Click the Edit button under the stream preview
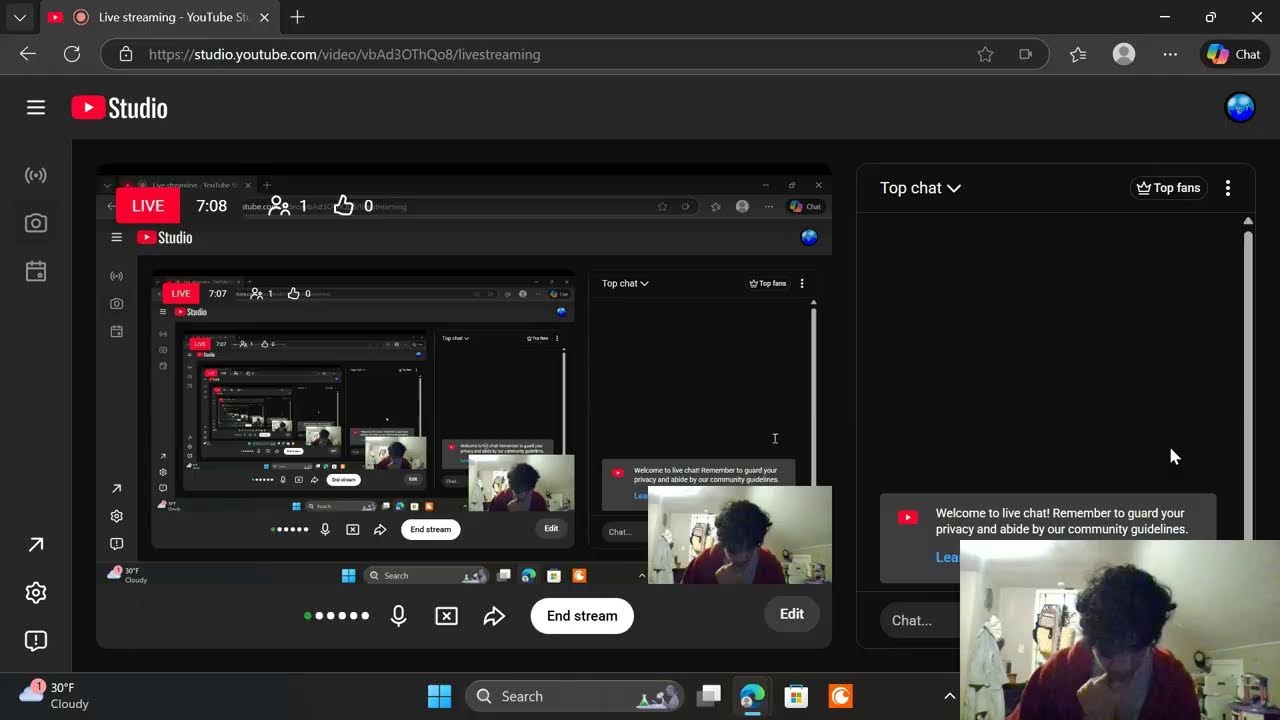1280x720 pixels. [x=792, y=614]
